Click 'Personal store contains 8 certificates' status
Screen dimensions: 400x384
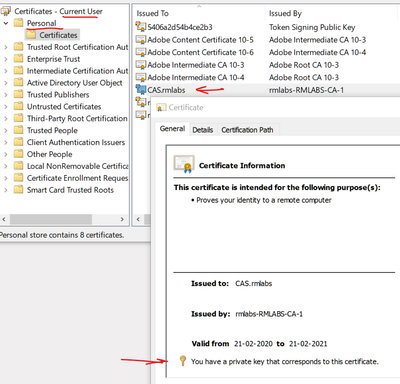(62, 235)
